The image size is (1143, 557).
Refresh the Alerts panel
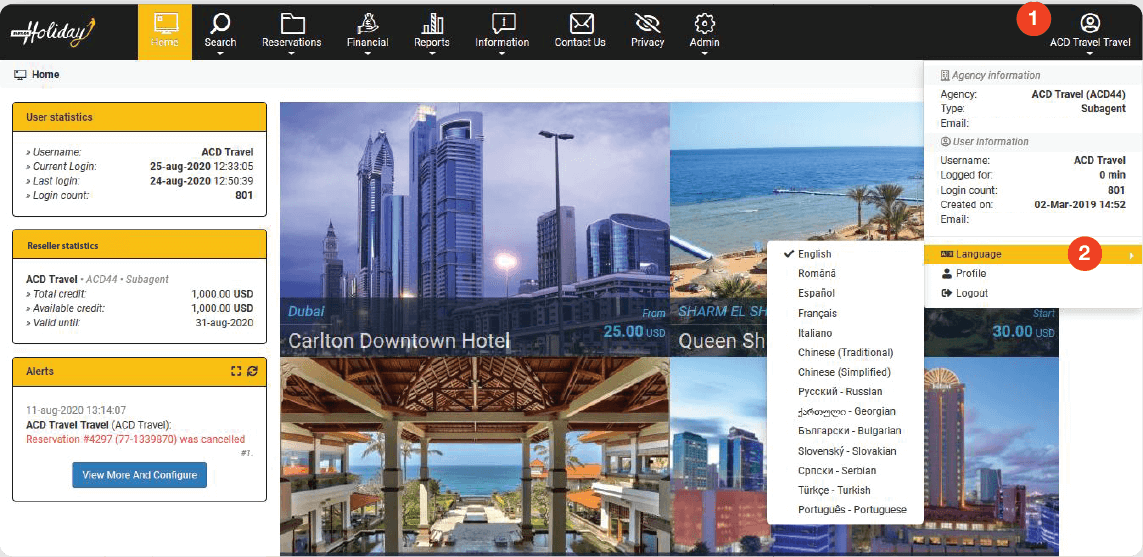click(x=253, y=371)
